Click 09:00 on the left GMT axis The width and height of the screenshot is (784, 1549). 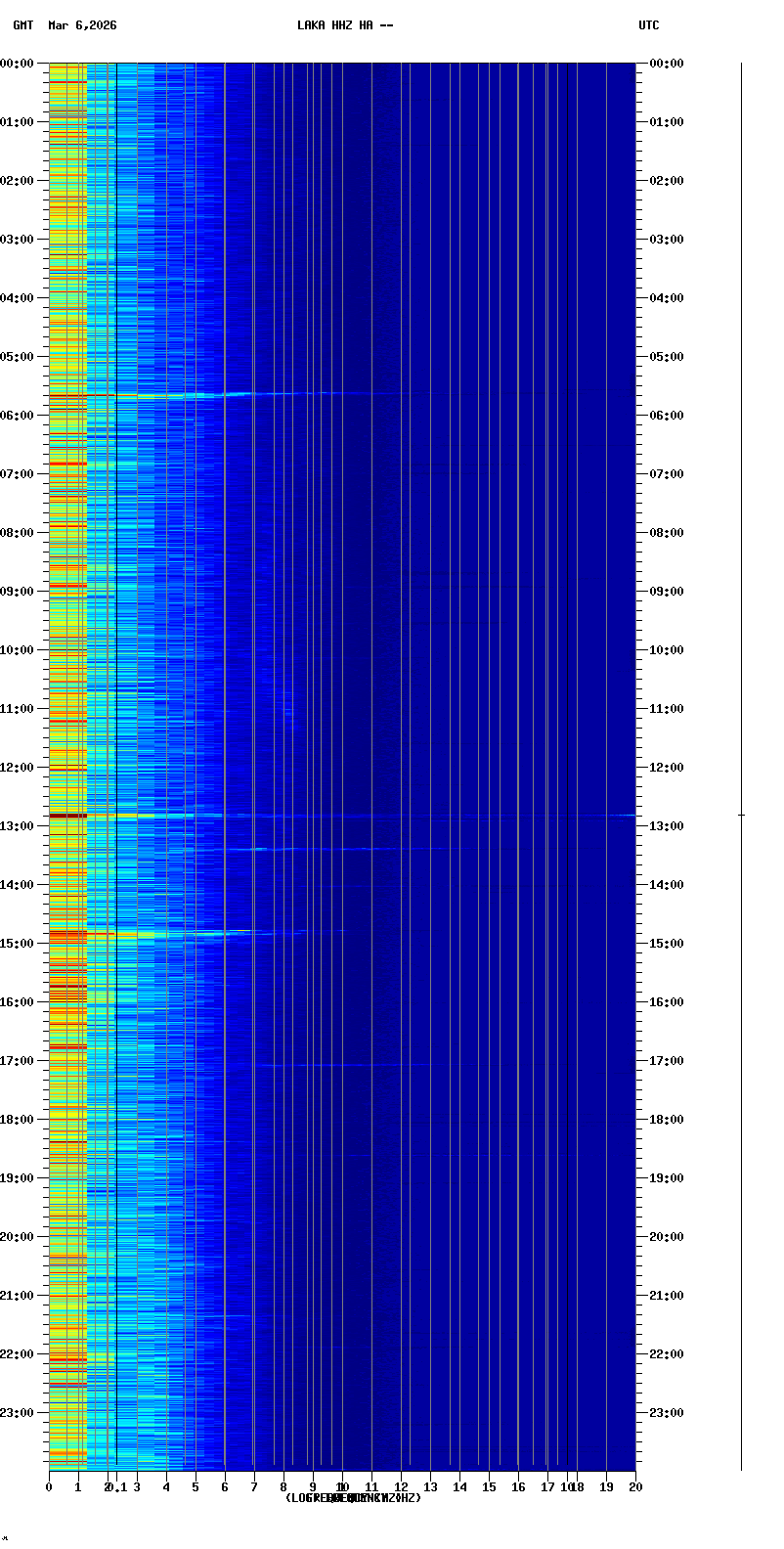click(x=18, y=592)
